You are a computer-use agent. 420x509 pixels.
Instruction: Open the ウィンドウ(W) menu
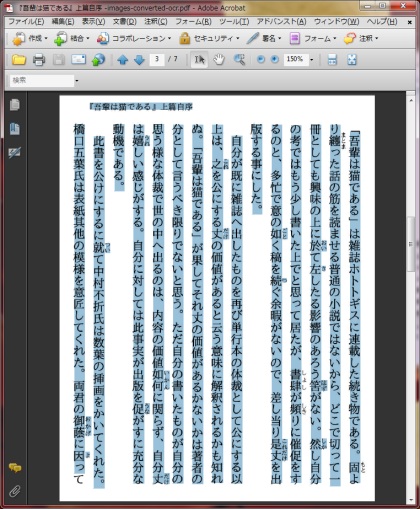[336, 22]
